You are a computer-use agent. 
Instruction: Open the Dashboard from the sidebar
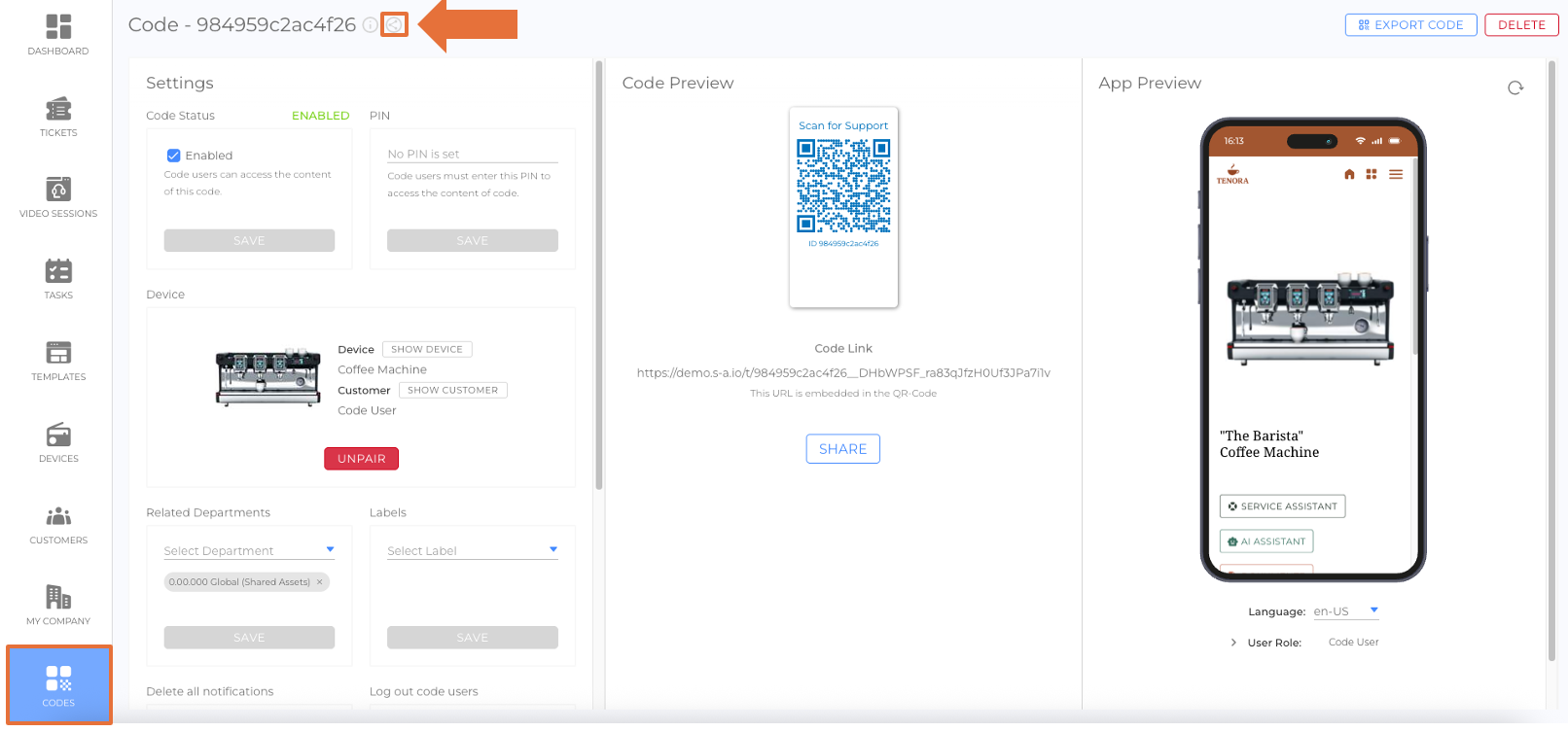(x=58, y=34)
